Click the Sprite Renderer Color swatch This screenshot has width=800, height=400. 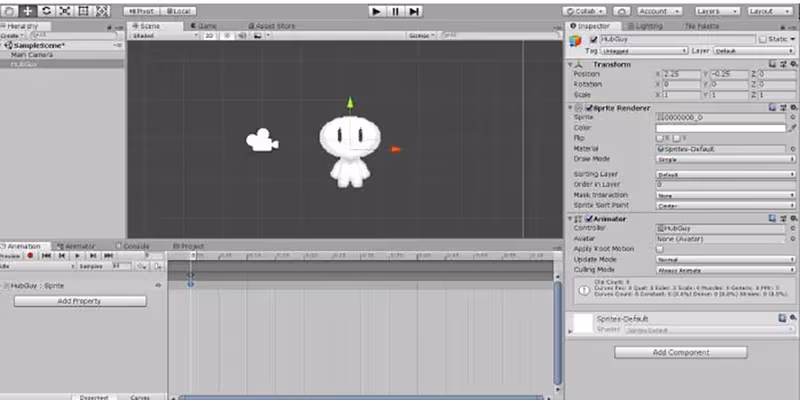click(x=721, y=128)
